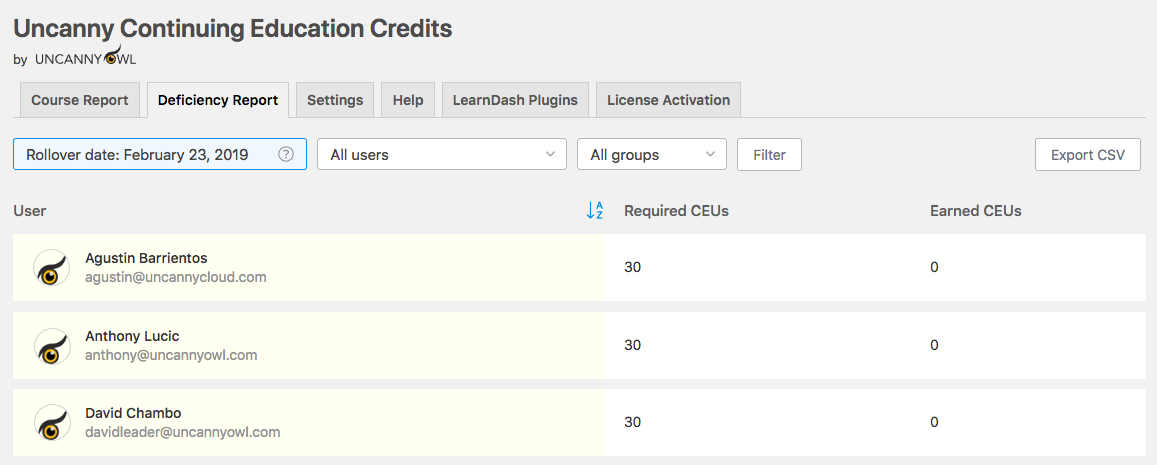This screenshot has height=465, width=1157.
Task: Select the Deficiency Report tab
Action: click(218, 100)
